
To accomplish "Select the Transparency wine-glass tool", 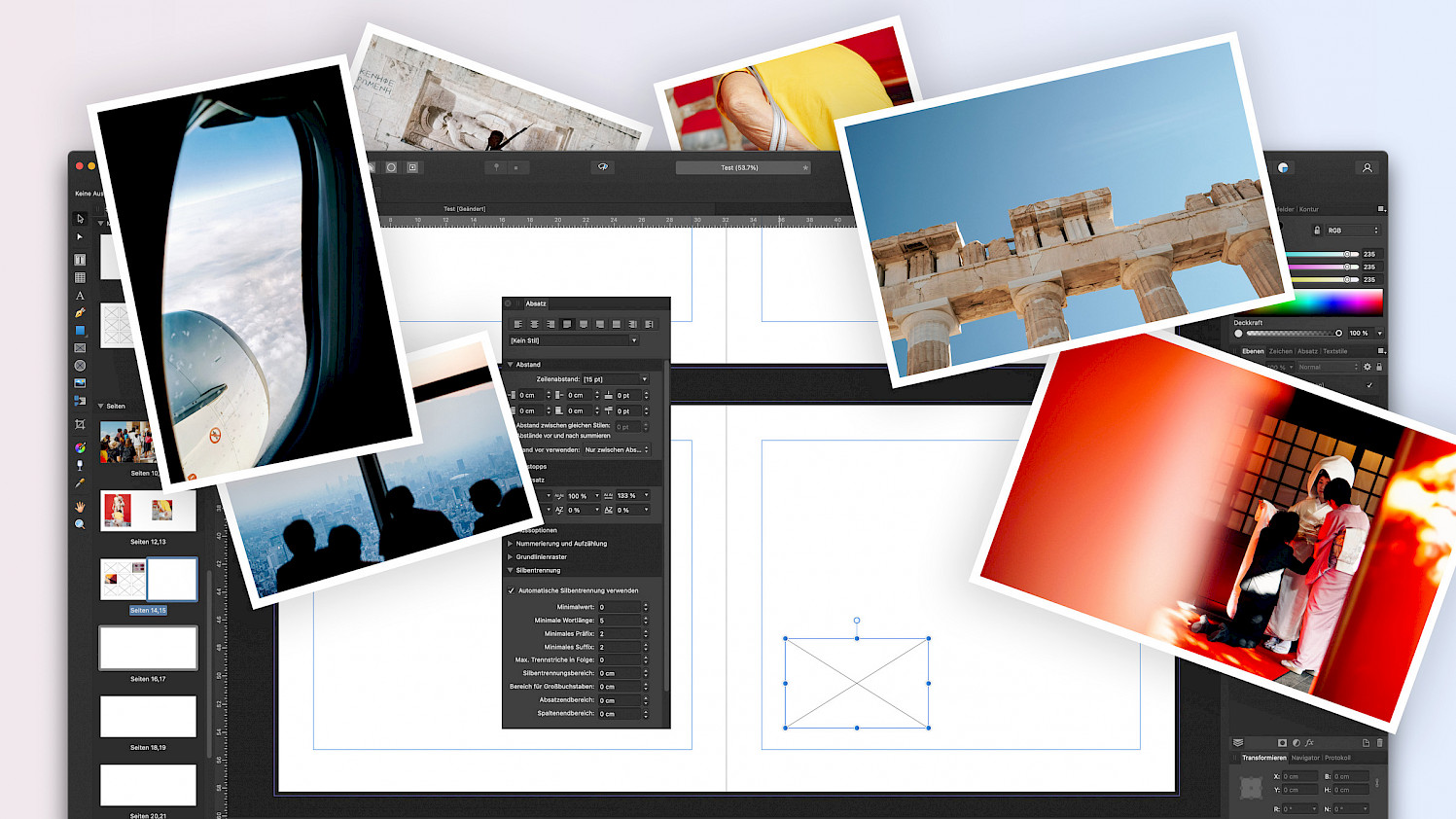I will (x=80, y=465).
